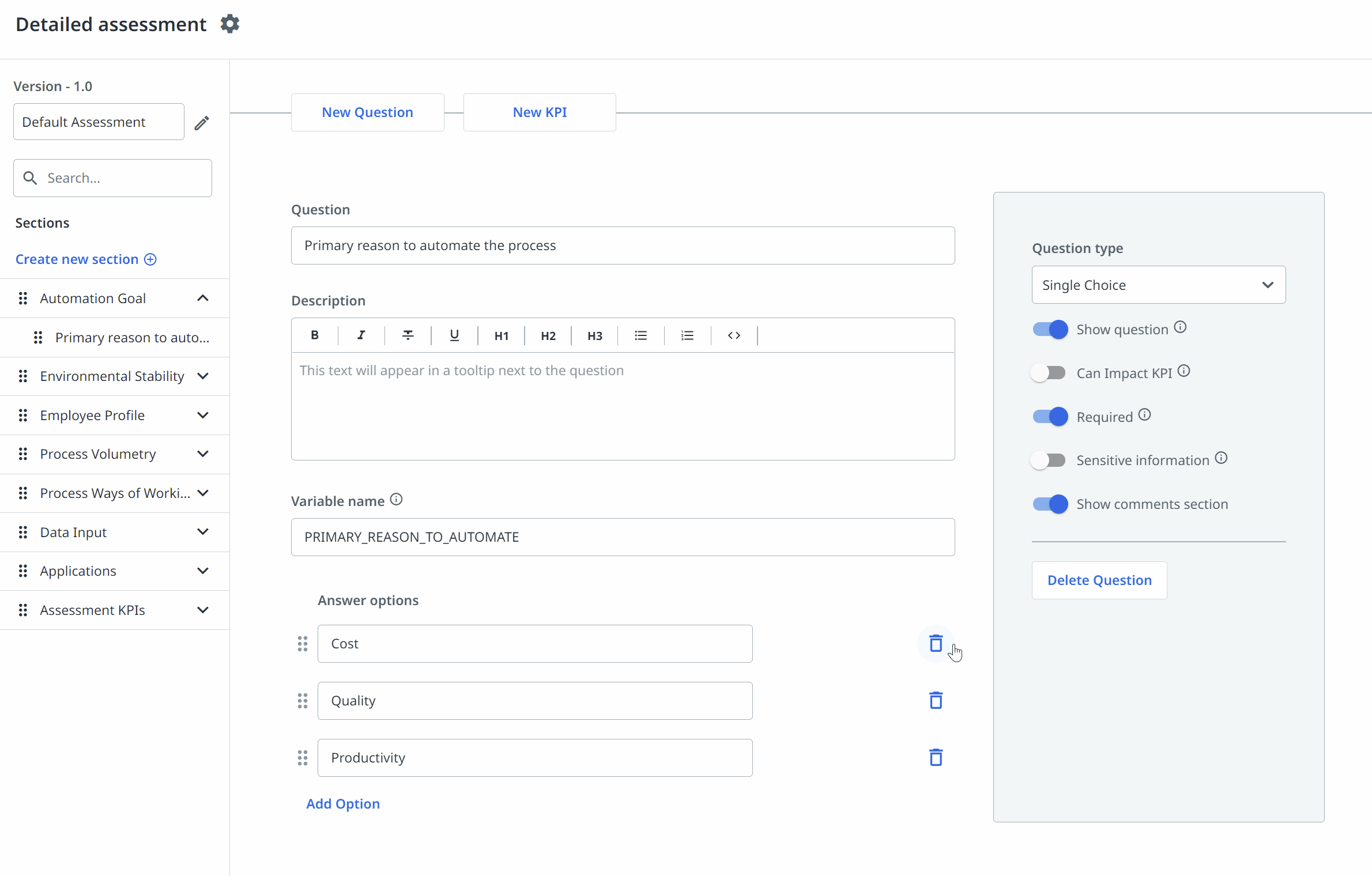Grab the drag handle for Environmental Stability
This screenshot has height=876, width=1372.
[23, 376]
